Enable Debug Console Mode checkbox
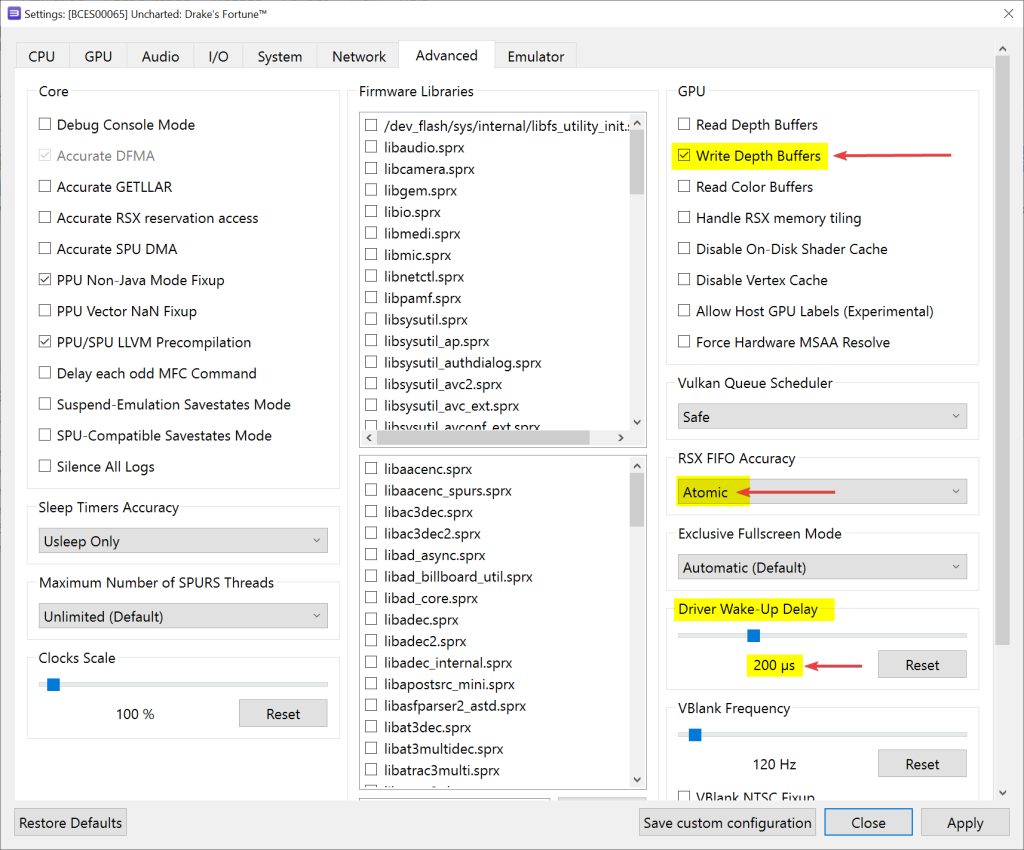Viewport: 1024px width, 850px height. [x=45, y=125]
